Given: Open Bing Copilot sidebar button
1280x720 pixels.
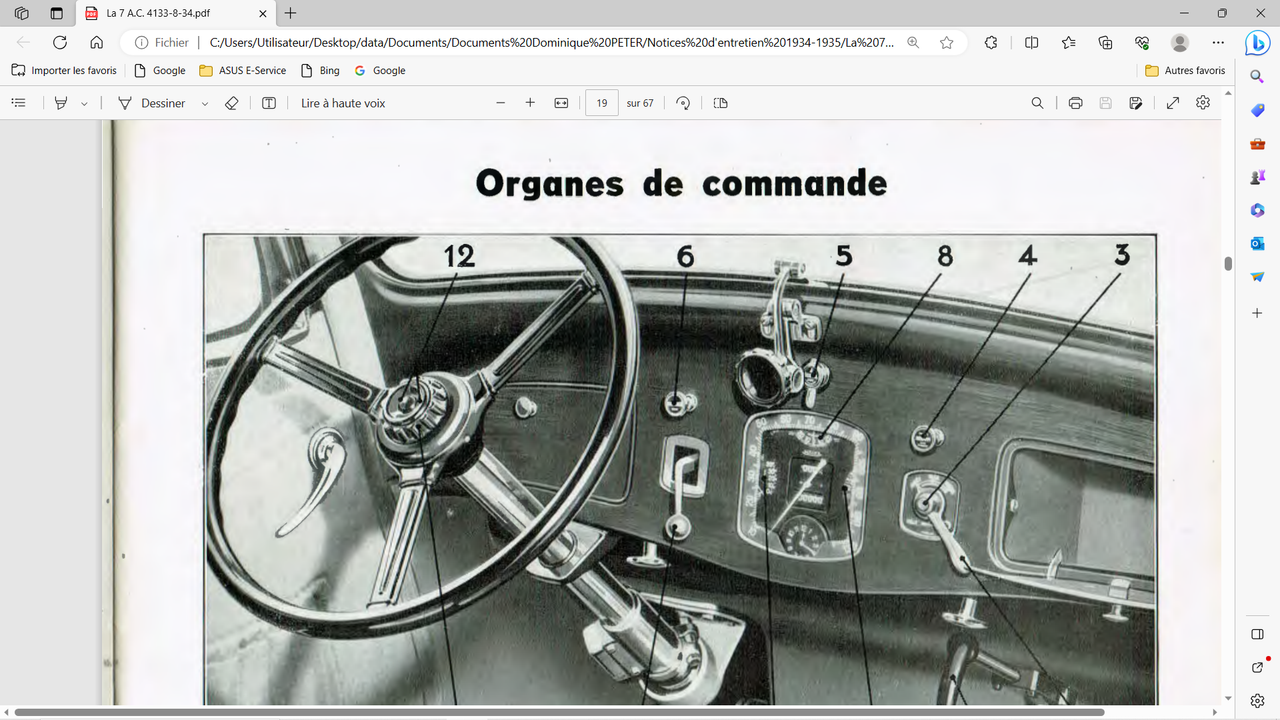Looking at the screenshot, I should pyautogui.click(x=1257, y=43).
